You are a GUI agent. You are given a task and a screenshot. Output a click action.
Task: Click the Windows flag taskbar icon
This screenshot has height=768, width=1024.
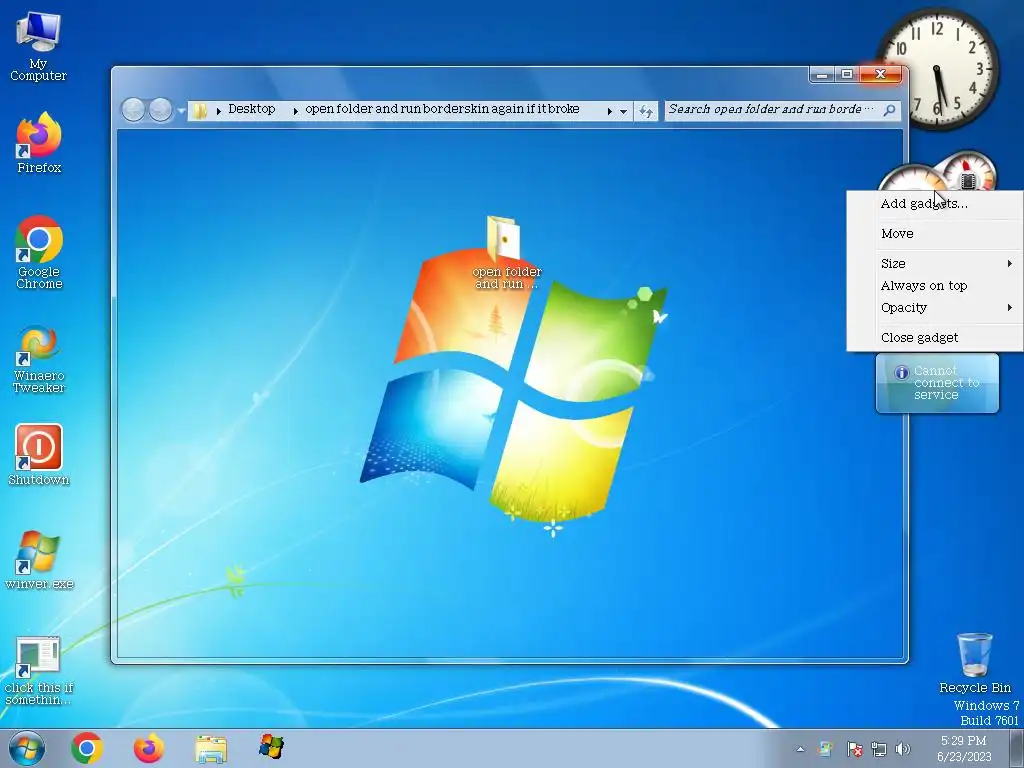coord(271,747)
